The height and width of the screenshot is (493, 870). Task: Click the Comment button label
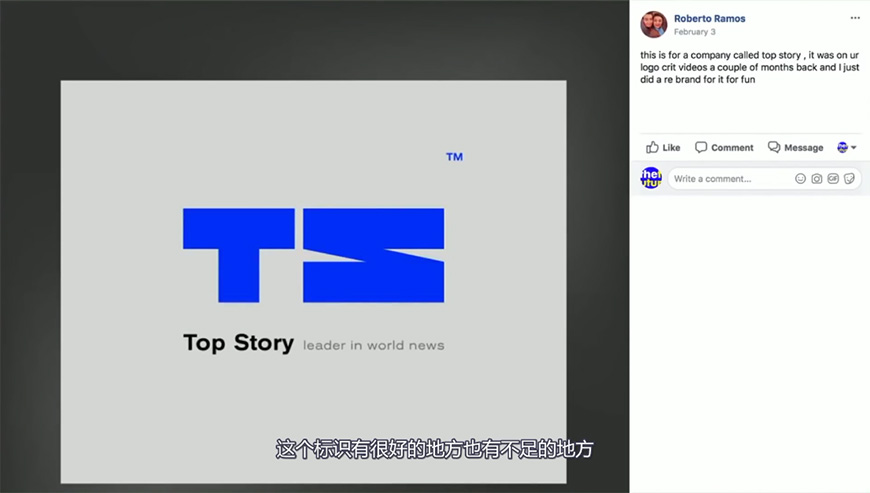pyautogui.click(x=732, y=148)
